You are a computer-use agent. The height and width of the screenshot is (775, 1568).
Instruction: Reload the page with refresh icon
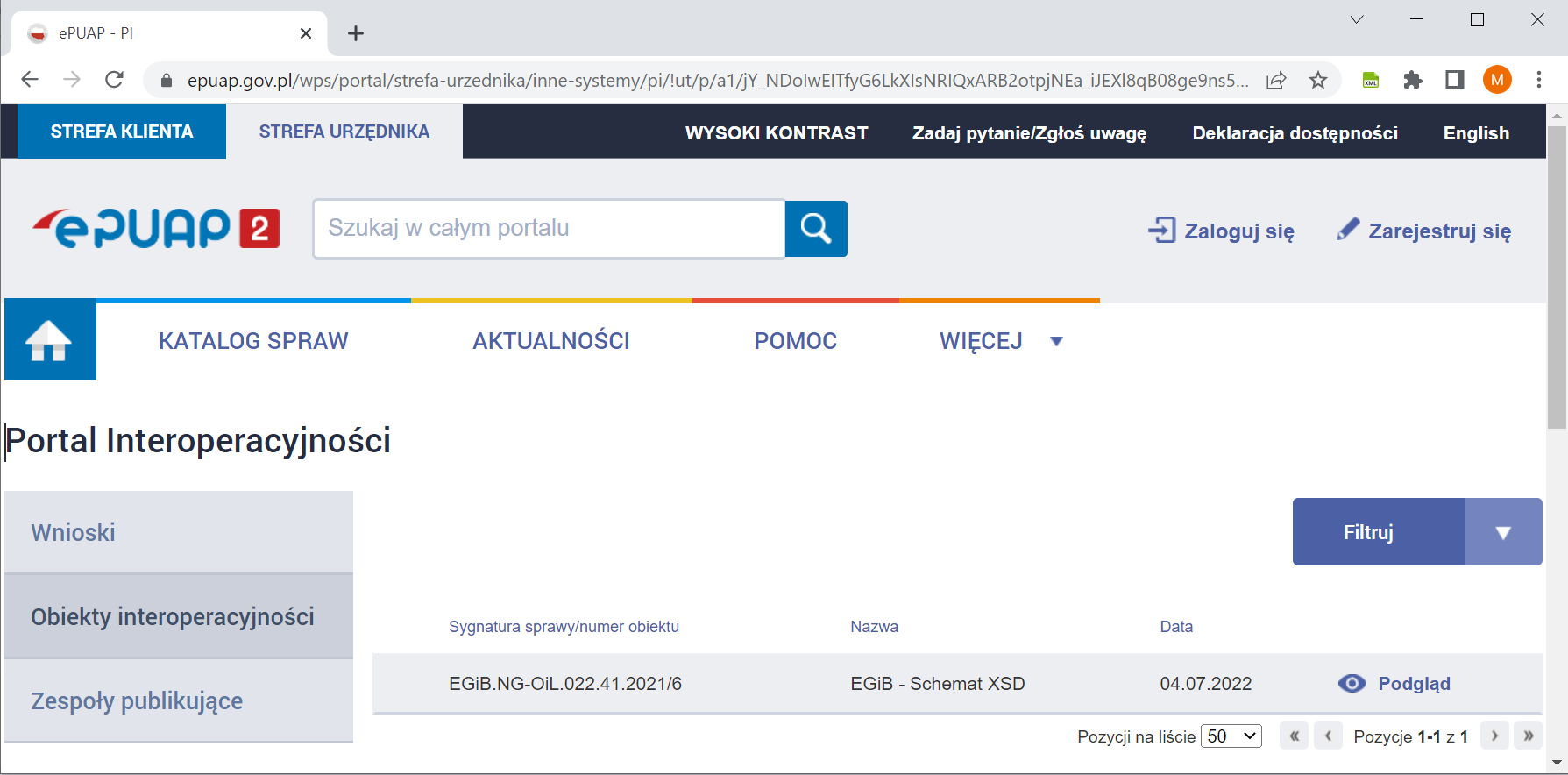[x=114, y=80]
